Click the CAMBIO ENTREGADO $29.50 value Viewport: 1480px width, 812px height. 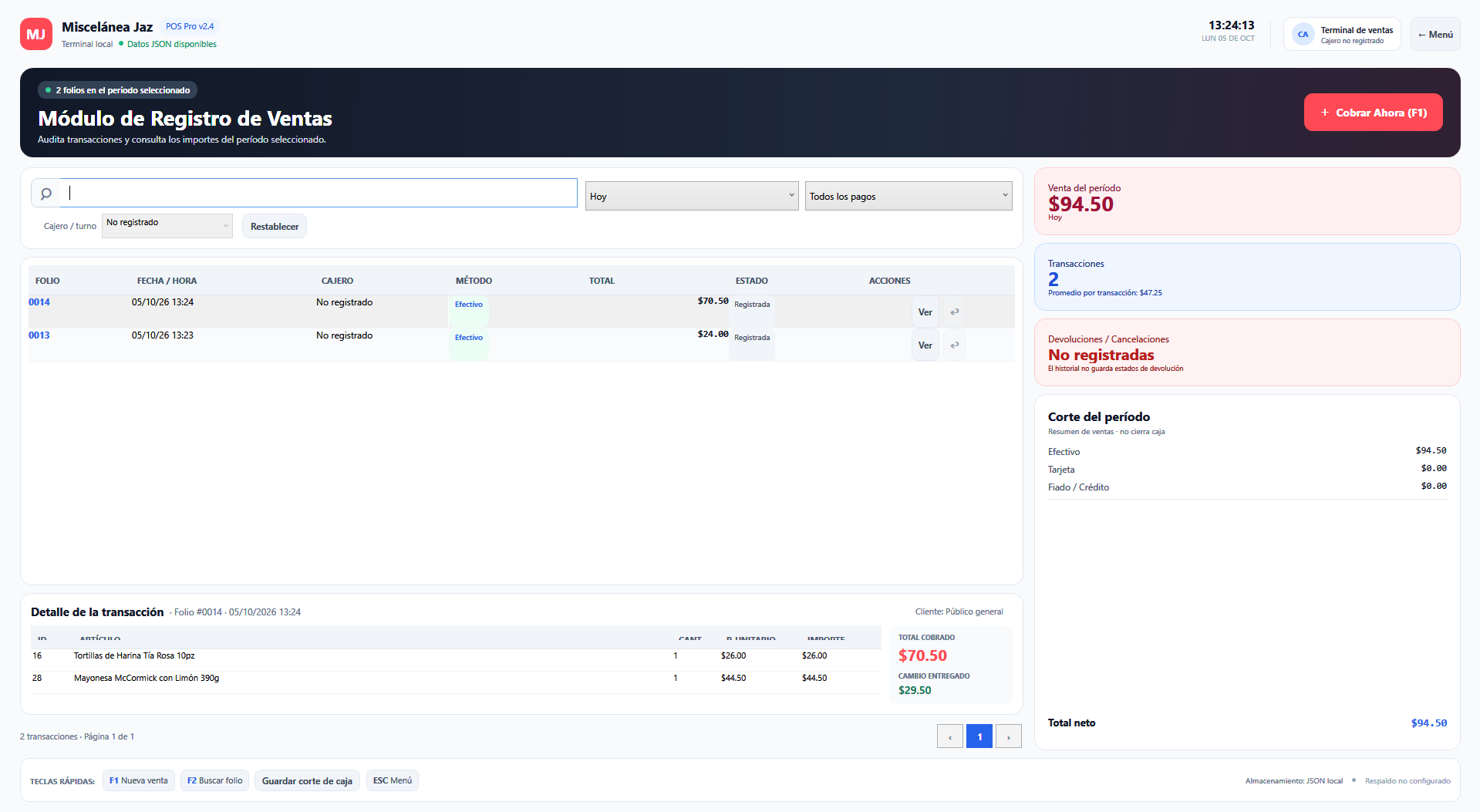tap(915, 690)
